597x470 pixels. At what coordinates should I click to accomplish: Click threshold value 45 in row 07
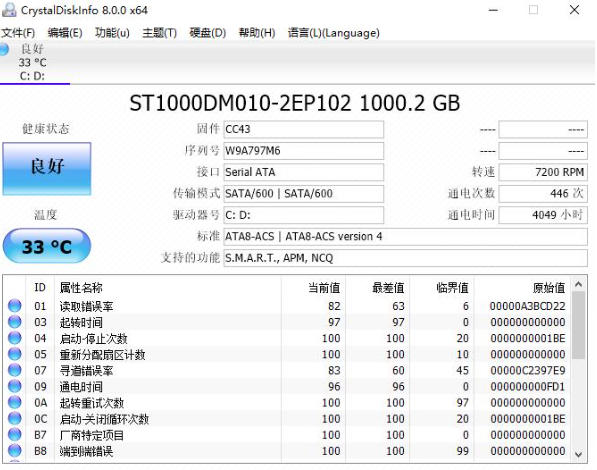point(462,371)
